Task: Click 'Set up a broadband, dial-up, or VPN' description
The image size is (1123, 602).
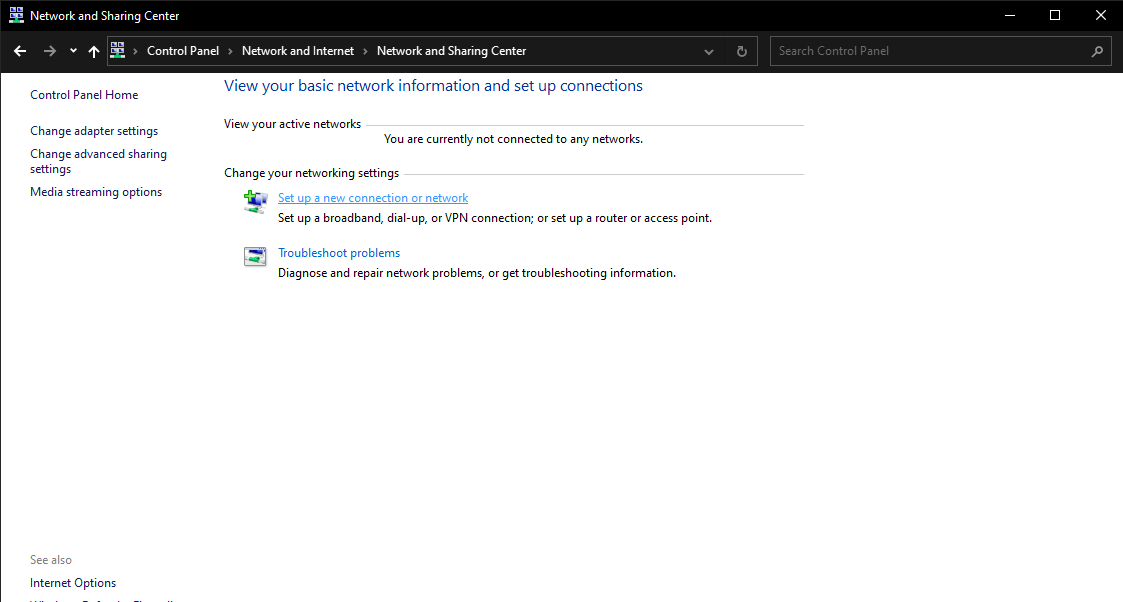Action: (495, 218)
